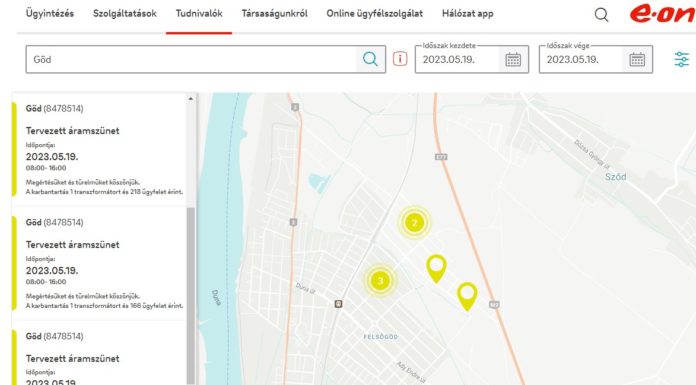Open the Hálózat app menu item

[467, 14]
